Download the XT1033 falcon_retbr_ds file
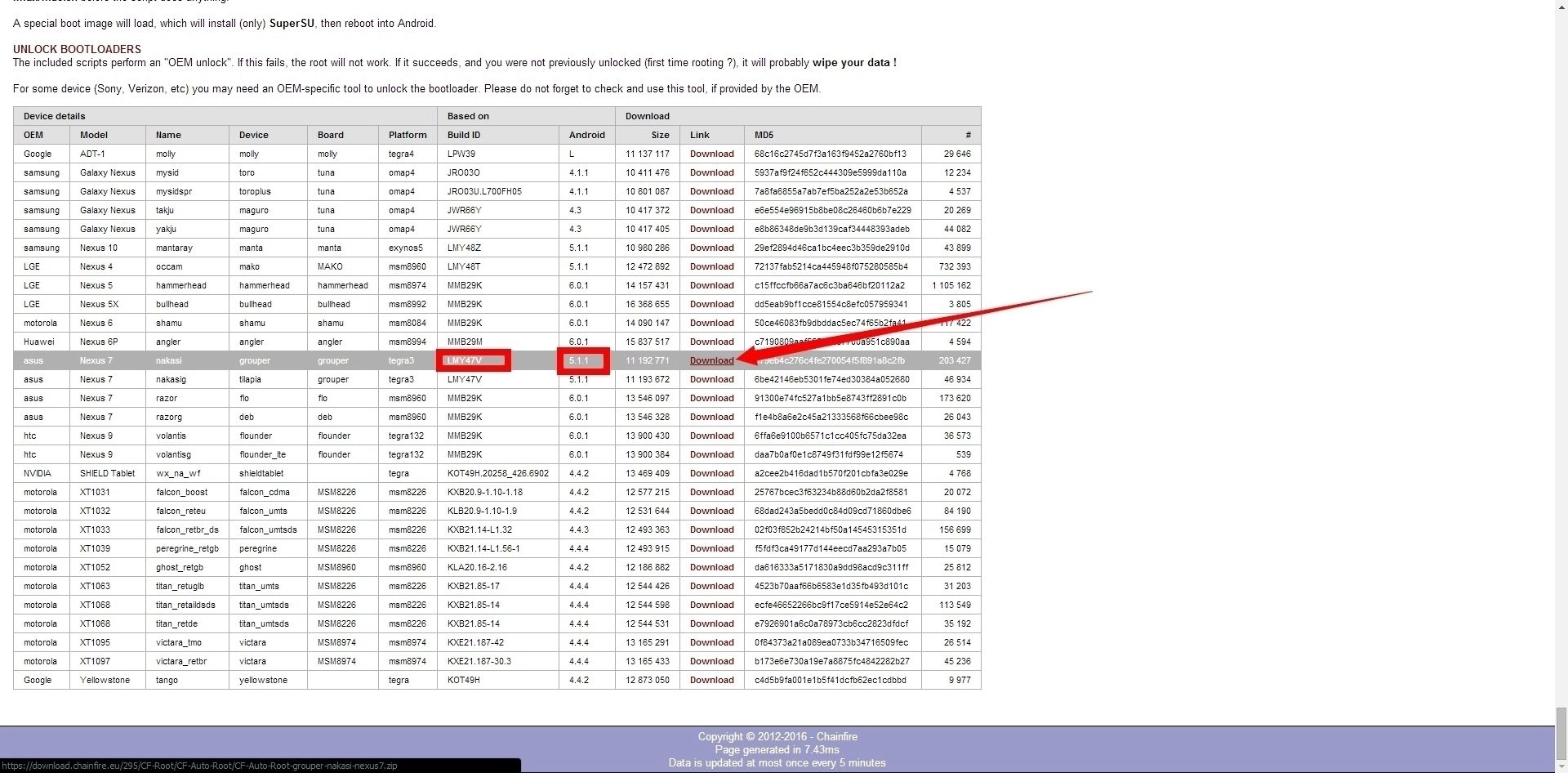This screenshot has height=773, width=1568. [711, 529]
